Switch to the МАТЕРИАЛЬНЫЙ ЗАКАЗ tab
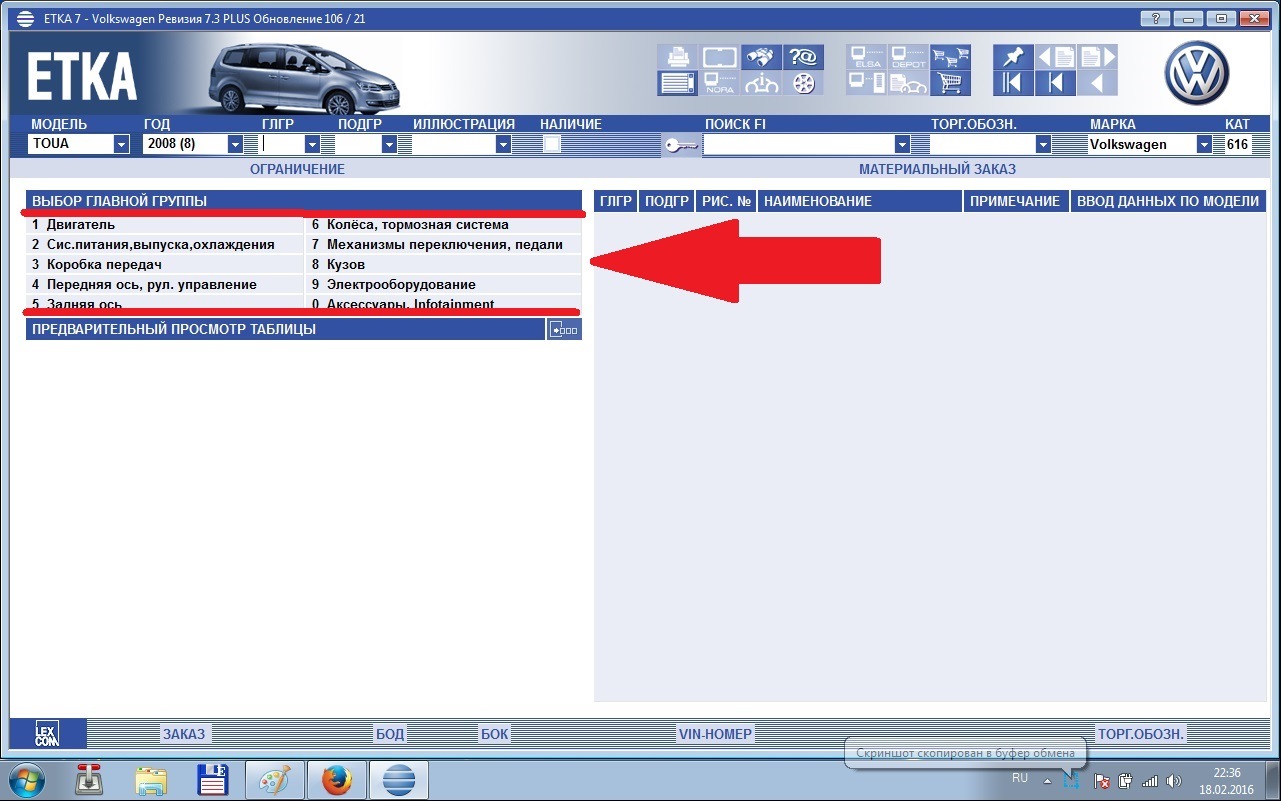Screen dimensions: 1281x801 point(937,170)
